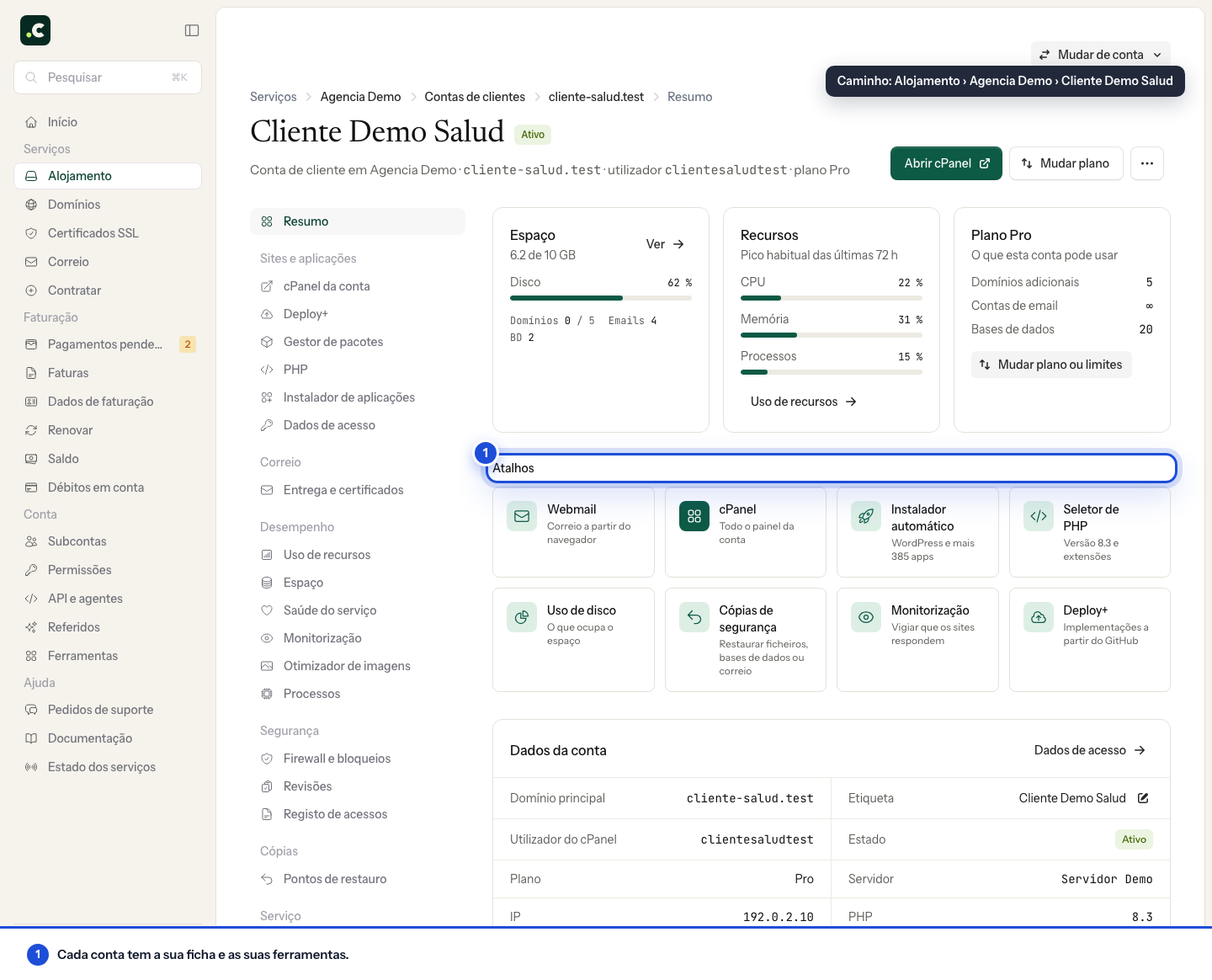Go to Subcontas in the sidebar
This screenshot has width=1212, height=980.
click(x=108, y=541)
